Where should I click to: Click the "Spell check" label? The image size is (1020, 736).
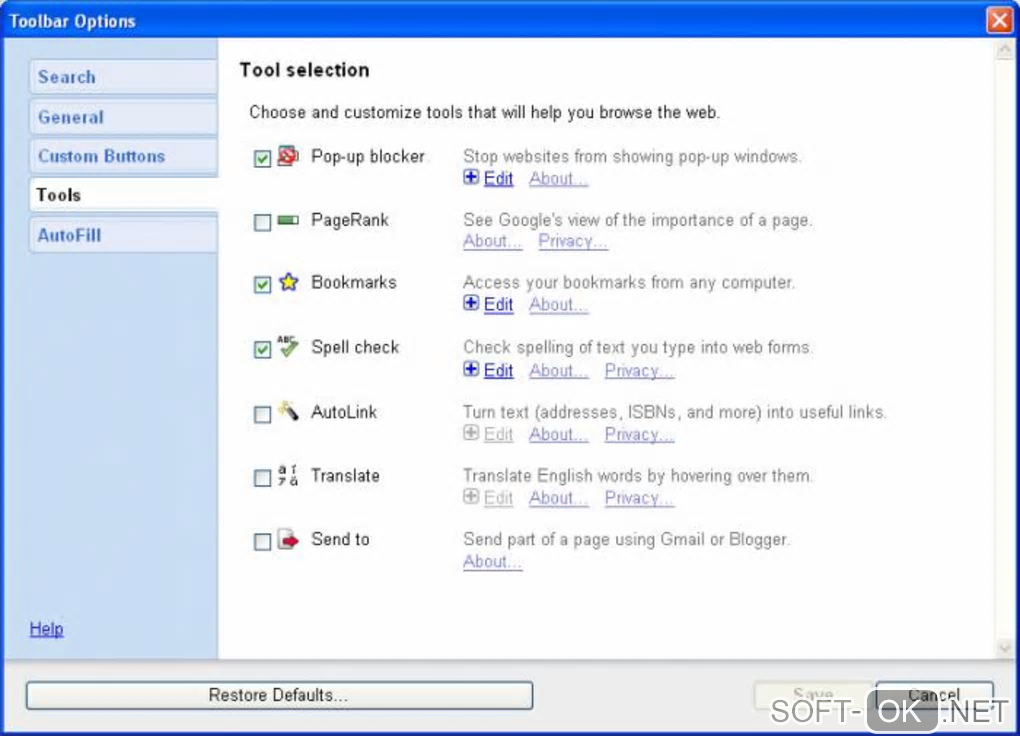[355, 348]
